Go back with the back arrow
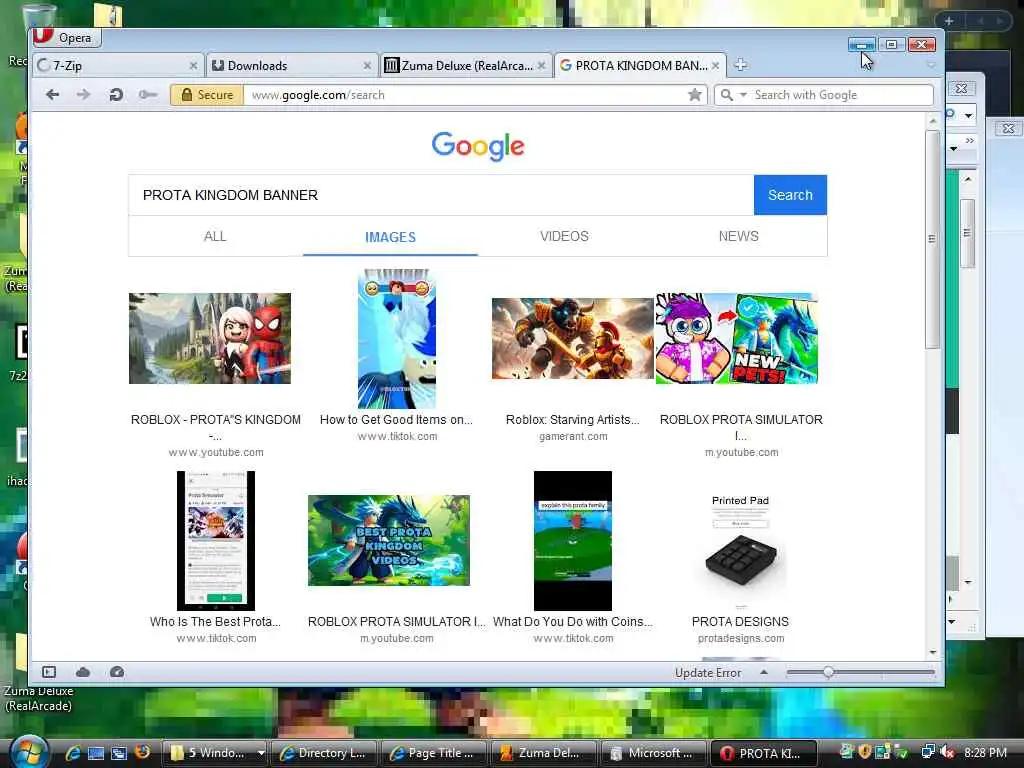 [53, 95]
